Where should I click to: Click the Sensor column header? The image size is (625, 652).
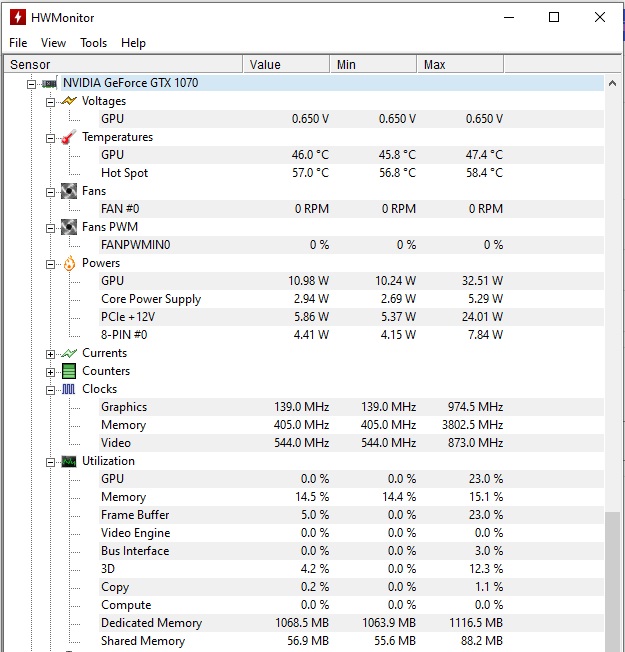click(x=124, y=64)
